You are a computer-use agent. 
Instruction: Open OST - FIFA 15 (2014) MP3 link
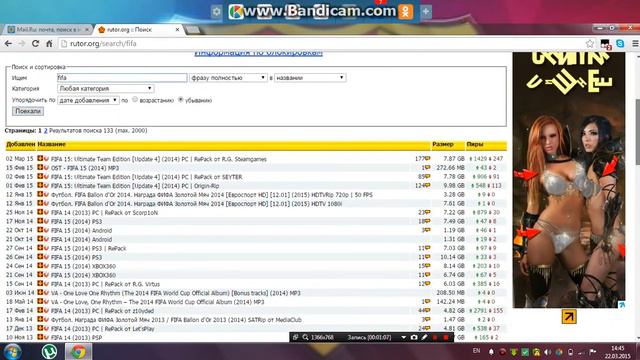coord(85,168)
